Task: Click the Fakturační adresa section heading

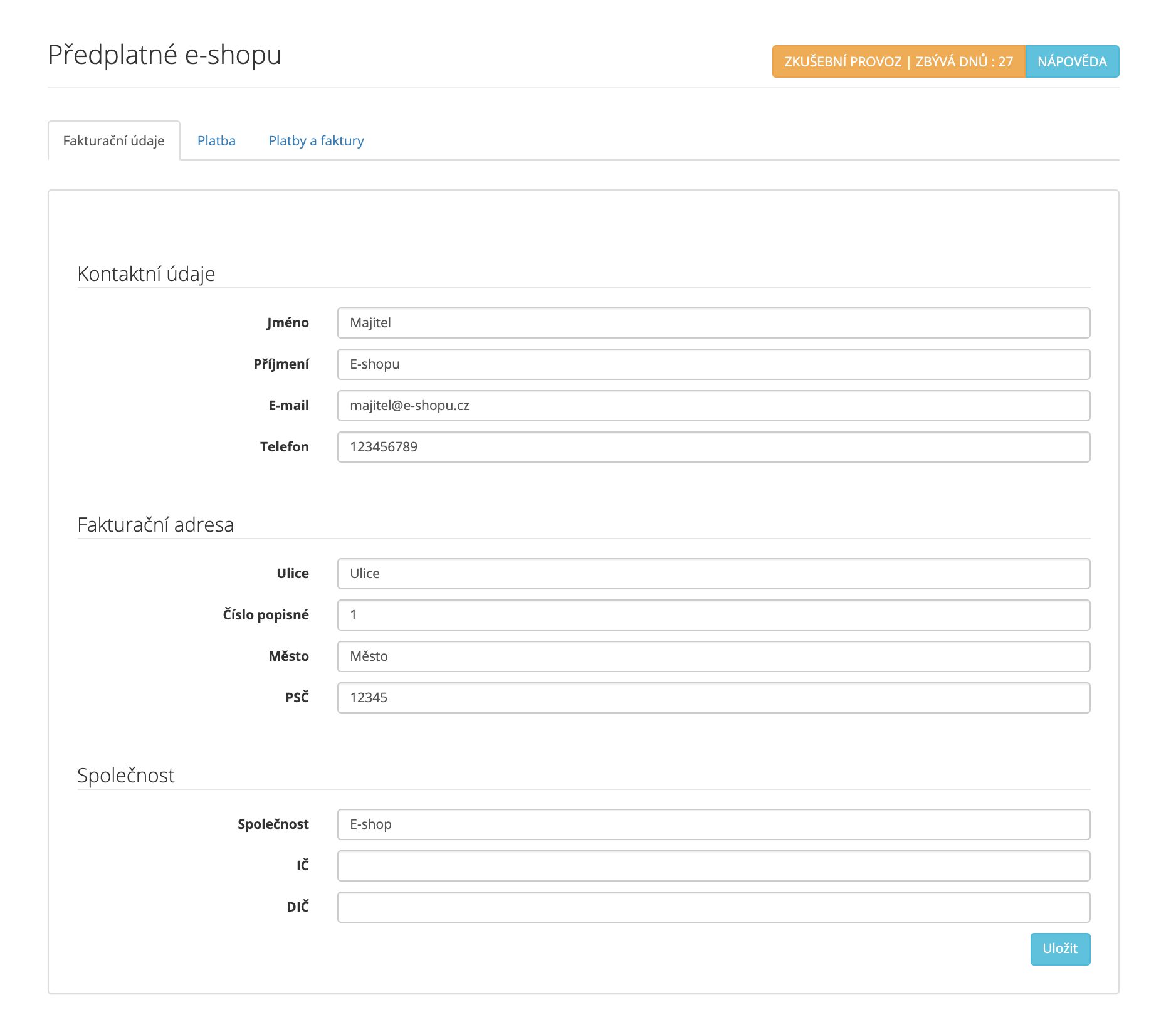Action: click(155, 525)
